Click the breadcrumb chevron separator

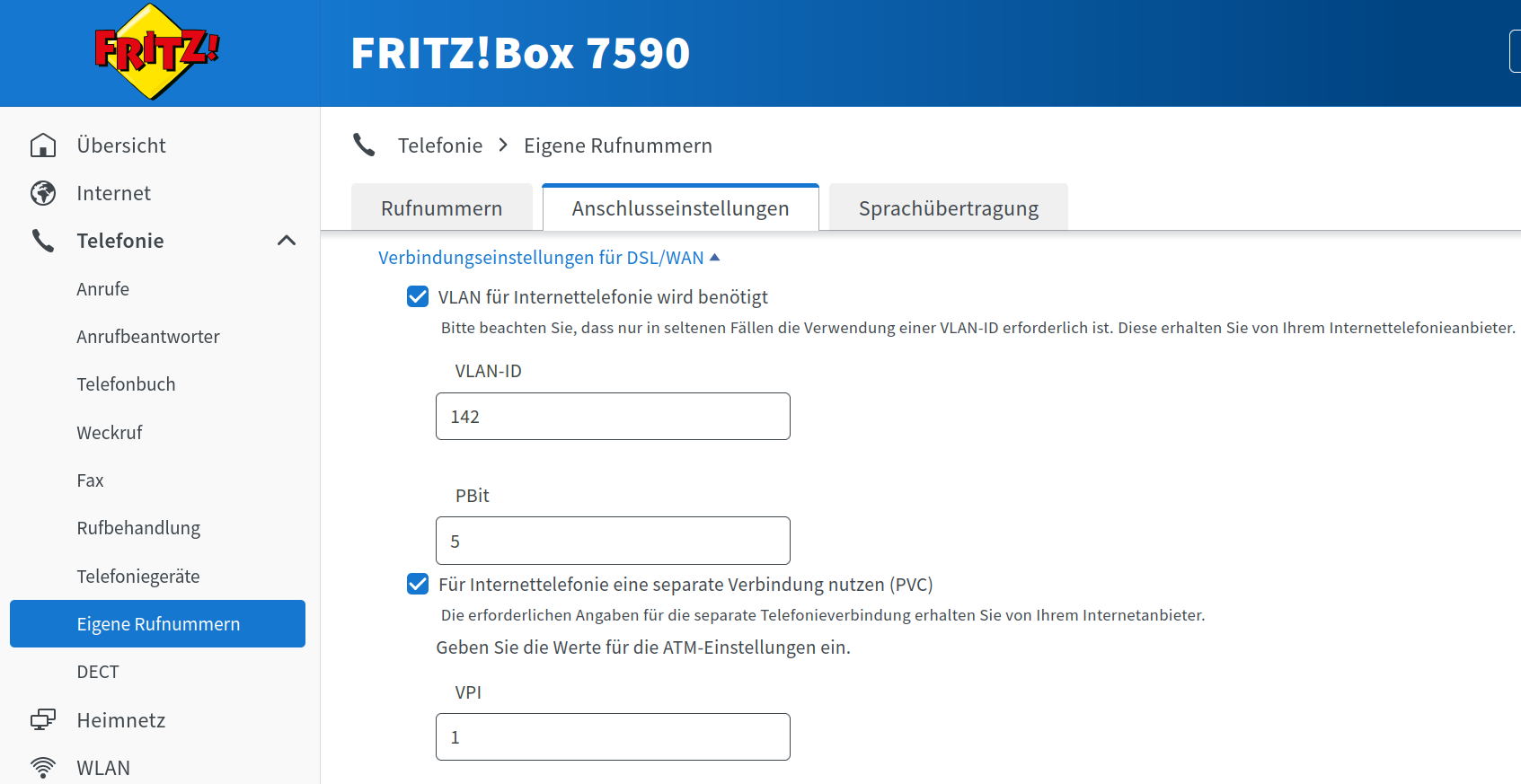[503, 145]
